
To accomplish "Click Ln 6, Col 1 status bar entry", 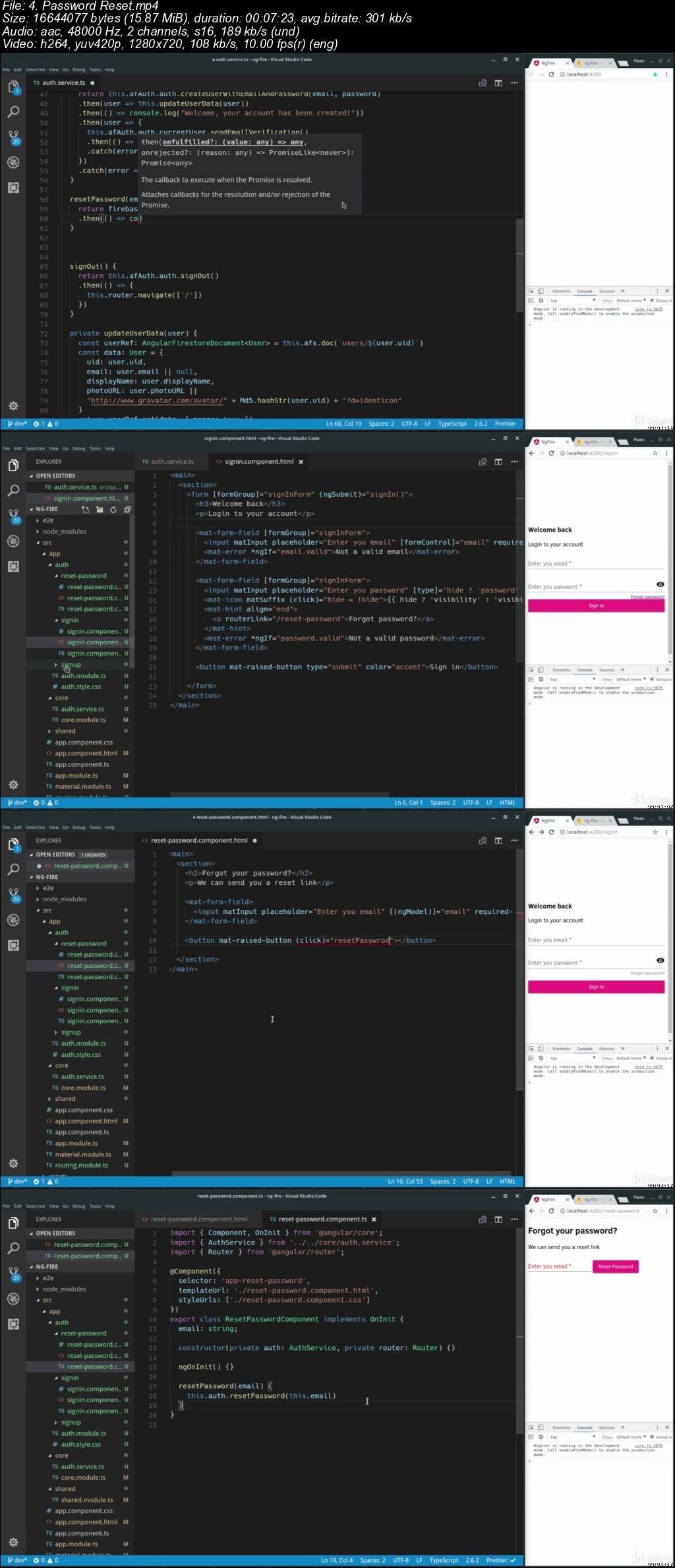I will click(x=409, y=803).
